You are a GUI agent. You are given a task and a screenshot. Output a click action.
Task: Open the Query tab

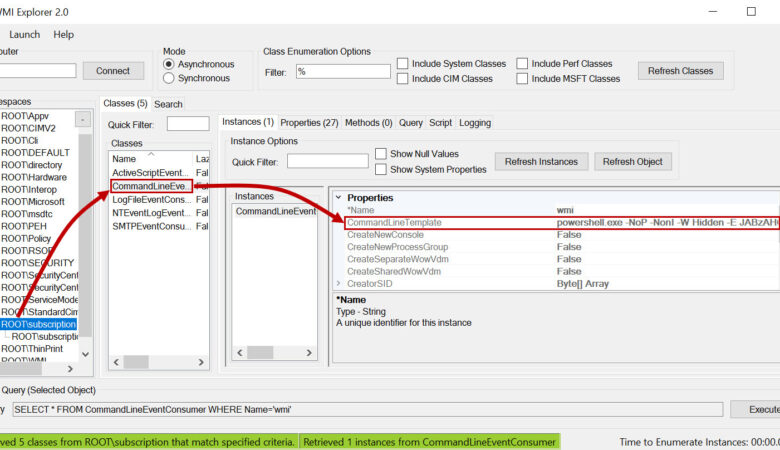(410, 123)
